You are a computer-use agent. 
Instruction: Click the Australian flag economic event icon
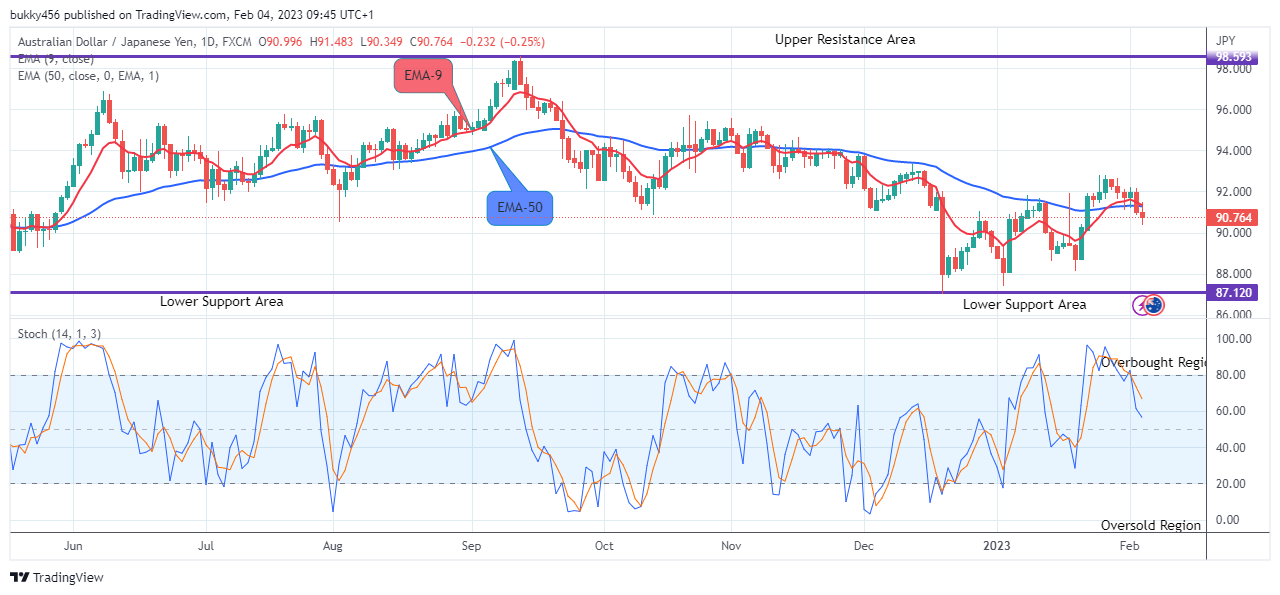click(x=1154, y=305)
